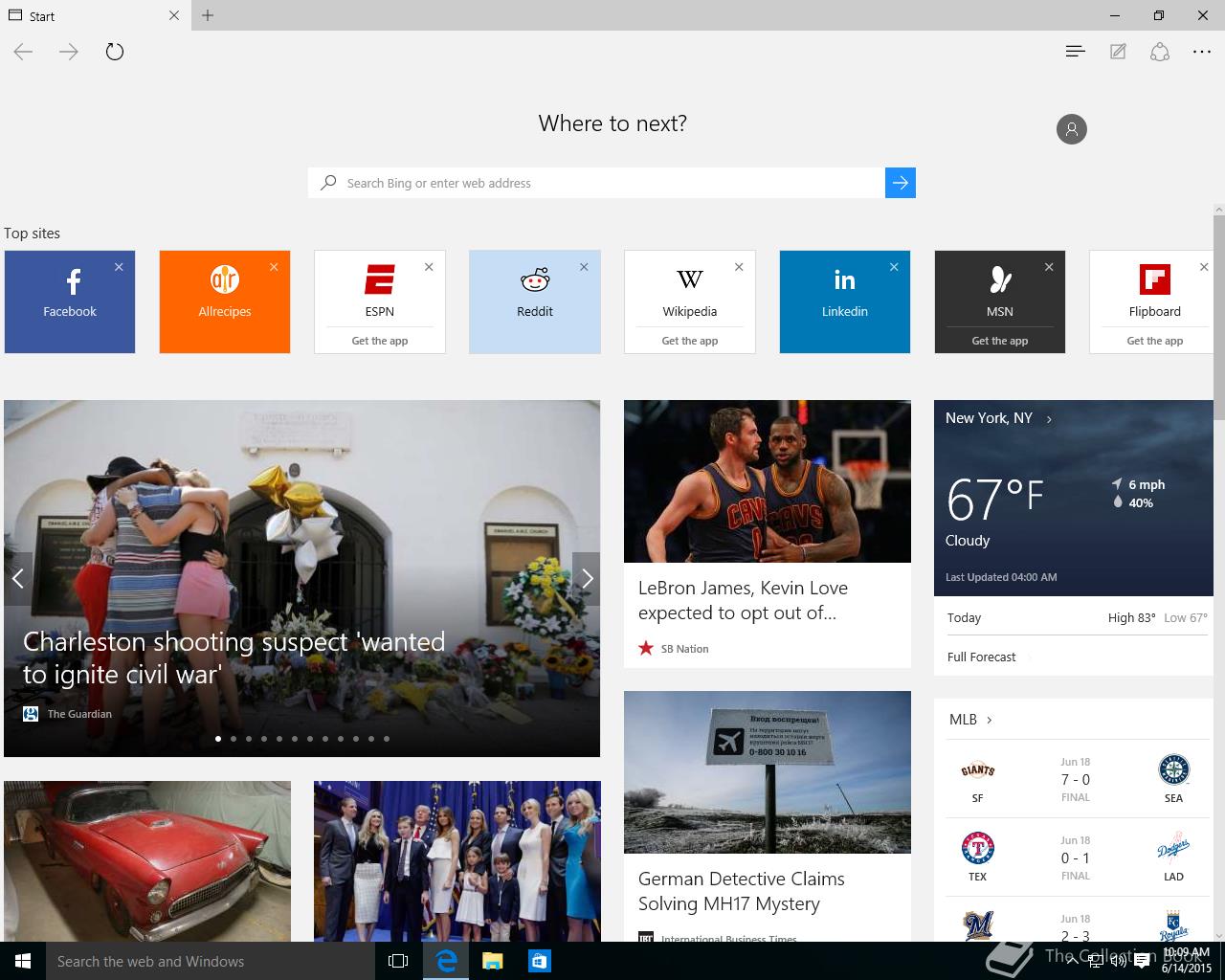Screen dimensions: 1225x980
Task: Show next story in news carousel
Action: click(x=587, y=578)
